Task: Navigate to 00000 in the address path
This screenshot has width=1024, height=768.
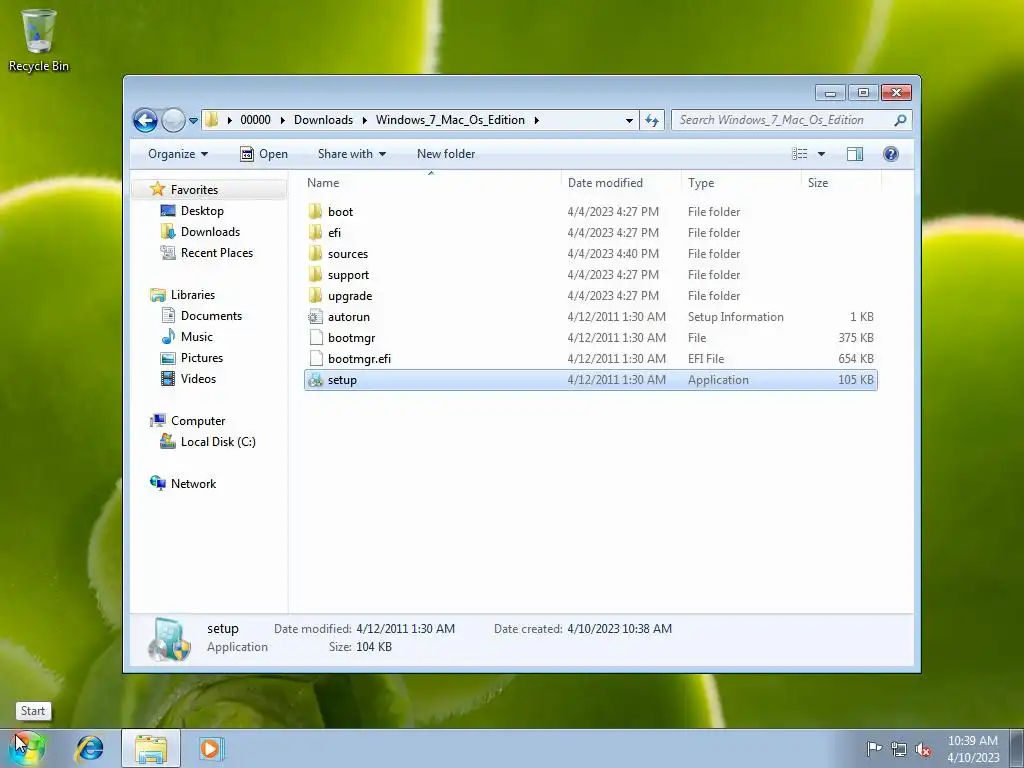Action: [x=255, y=120]
